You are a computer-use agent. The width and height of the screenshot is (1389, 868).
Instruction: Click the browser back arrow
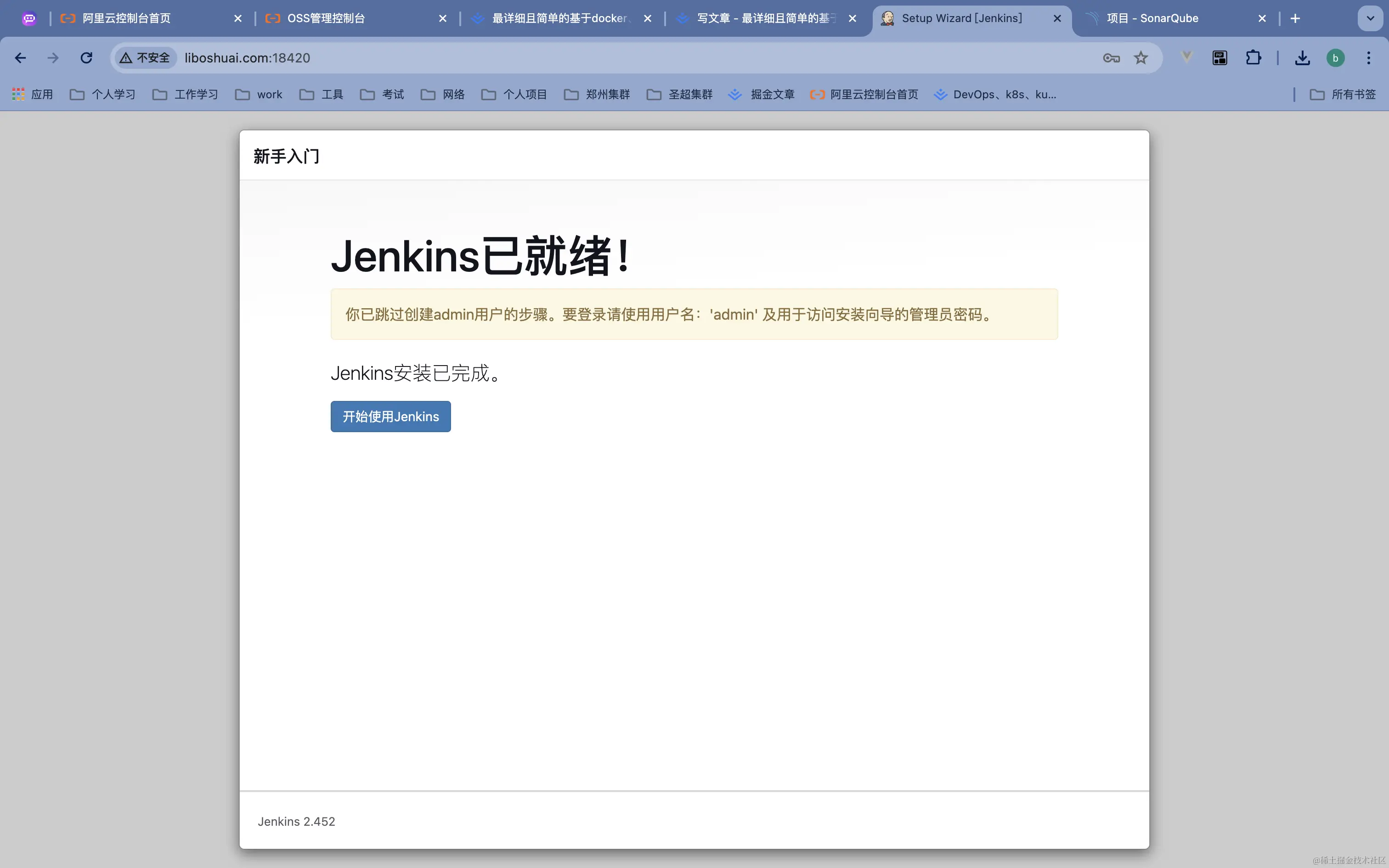click(21, 58)
